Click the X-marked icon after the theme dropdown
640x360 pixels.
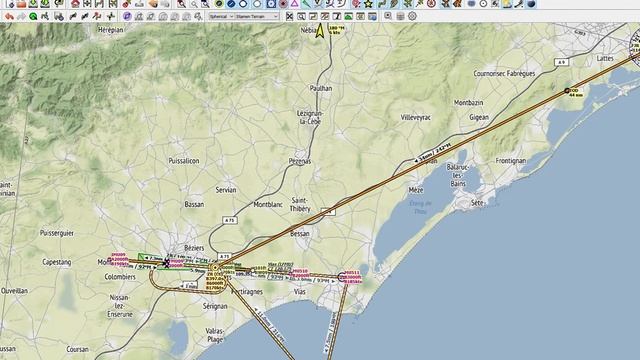(x=289, y=16)
